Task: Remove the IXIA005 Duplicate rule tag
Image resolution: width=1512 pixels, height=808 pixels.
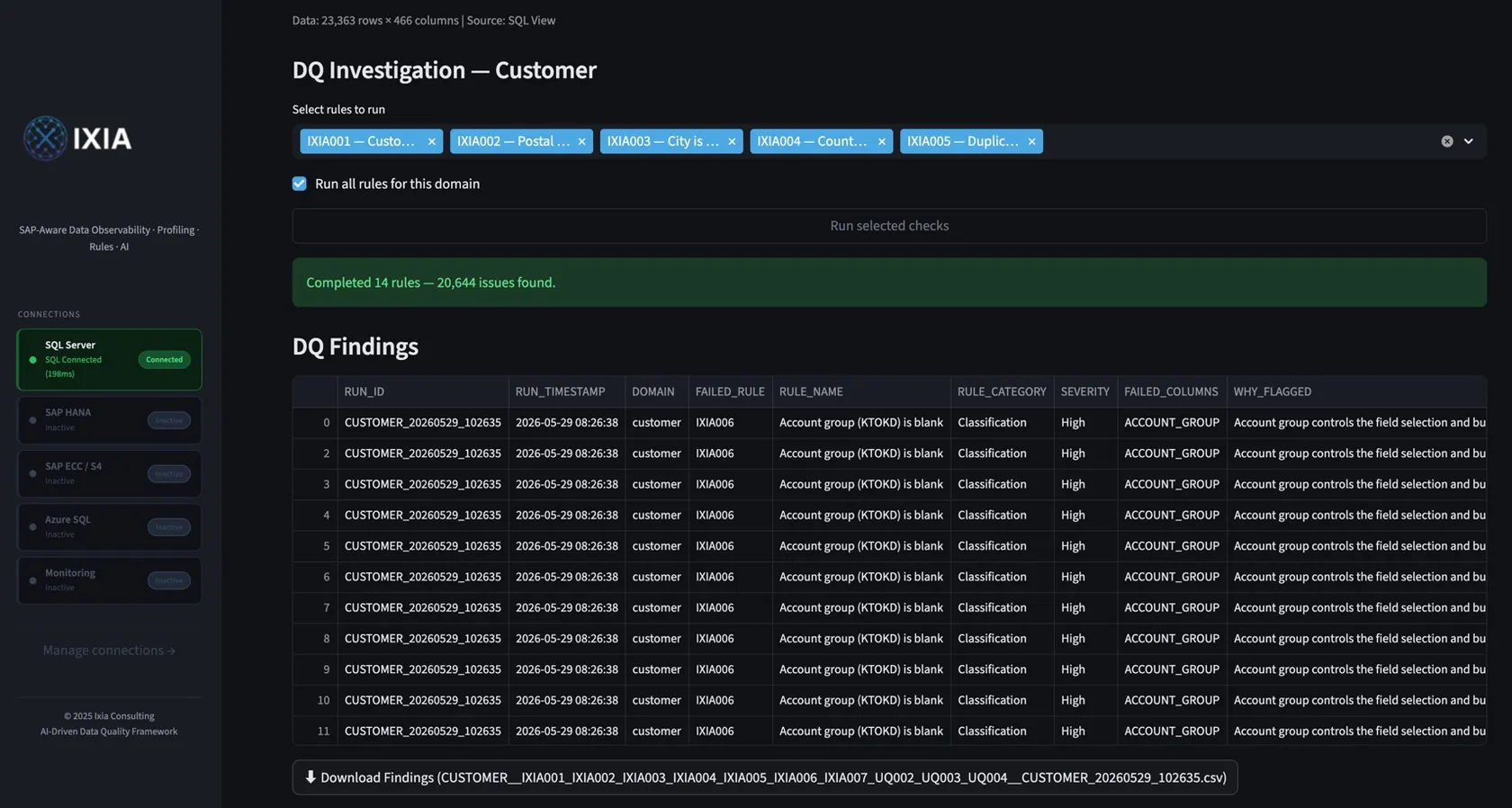Action: coord(1031,141)
